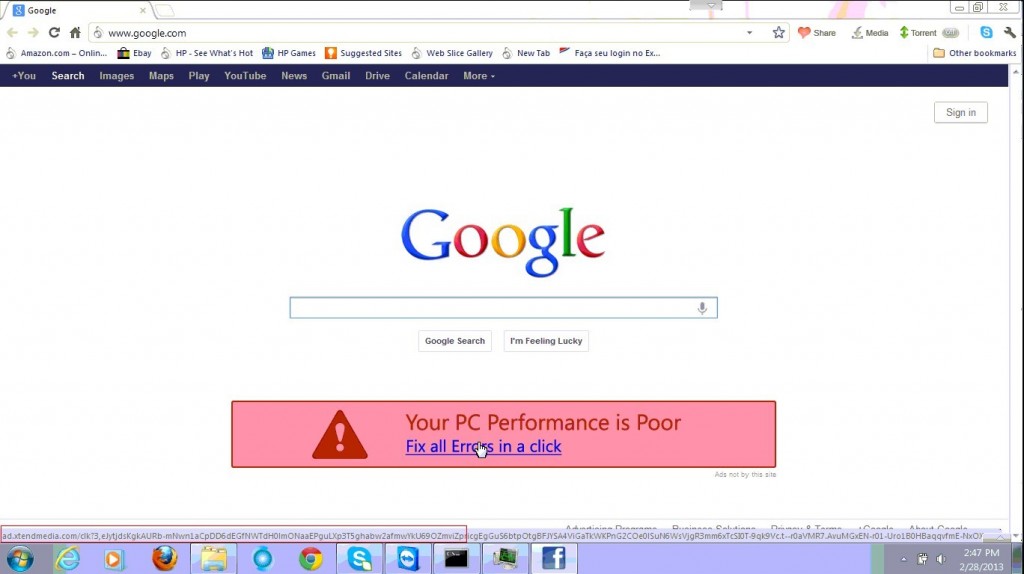Screen dimensions: 1024x574
Task: Open Other bookmarks folder
Action: [x=974, y=53]
